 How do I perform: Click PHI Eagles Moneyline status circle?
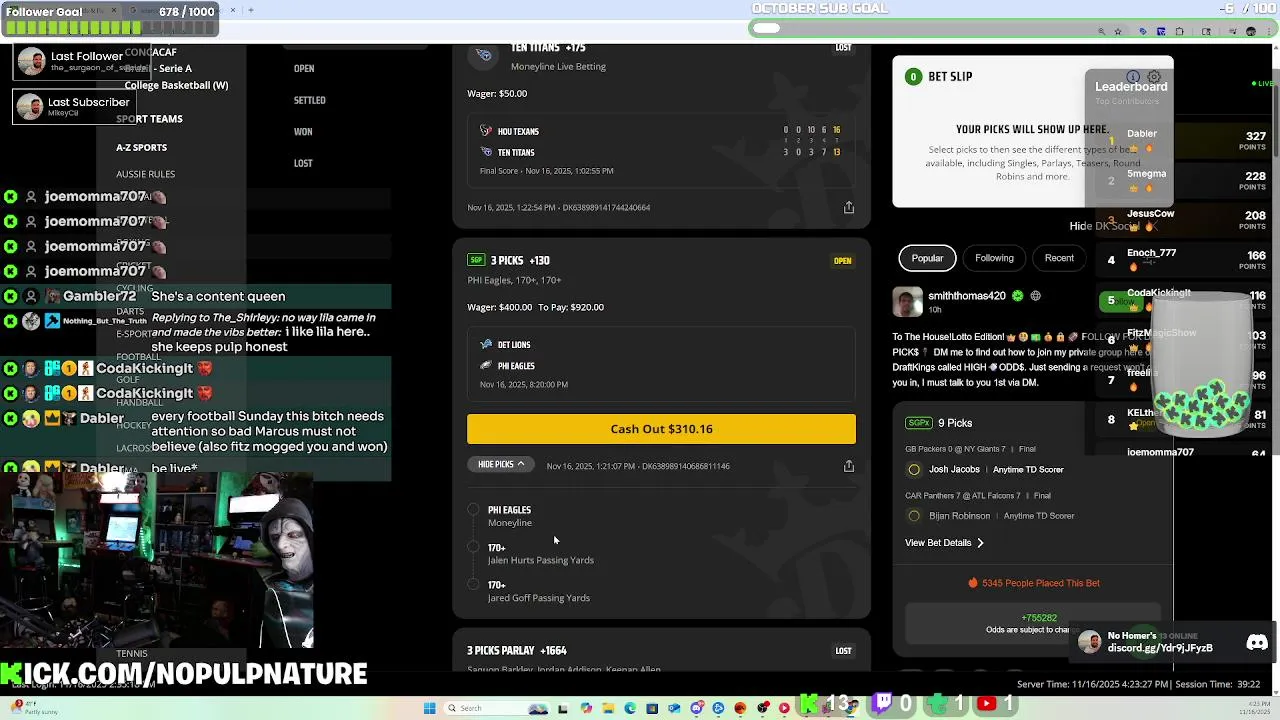pyautogui.click(x=473, y=510)
